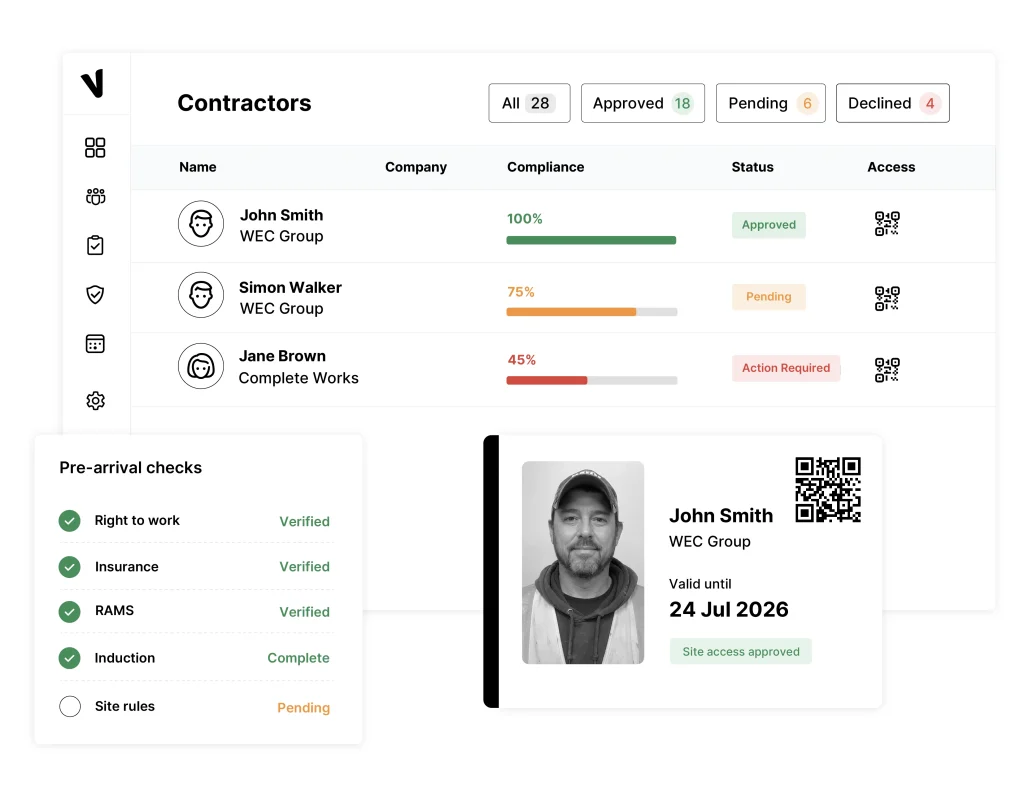Open the settings gear icon

click(x=95, y=400)
